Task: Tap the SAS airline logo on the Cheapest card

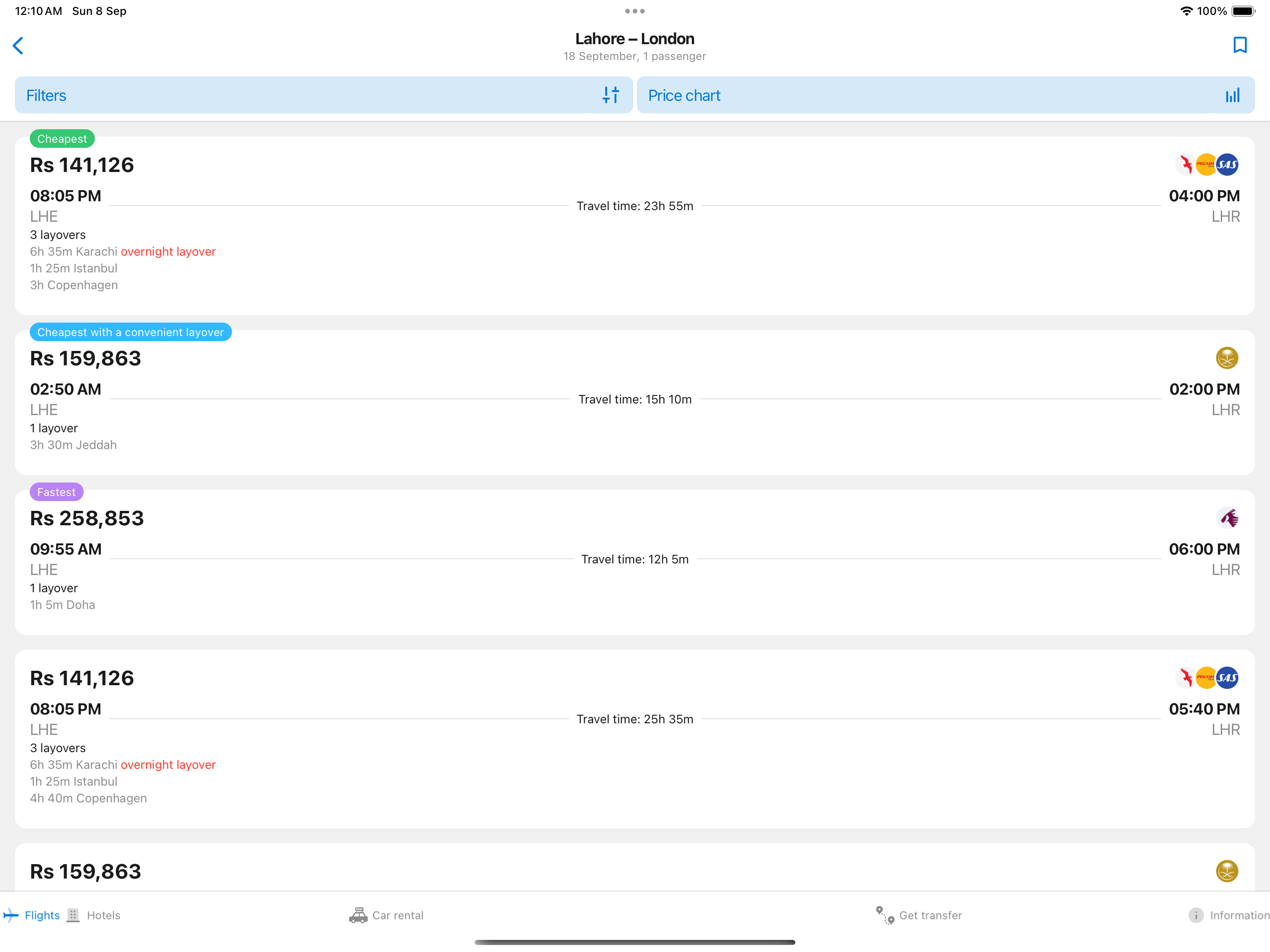Action: point(1228,164)
